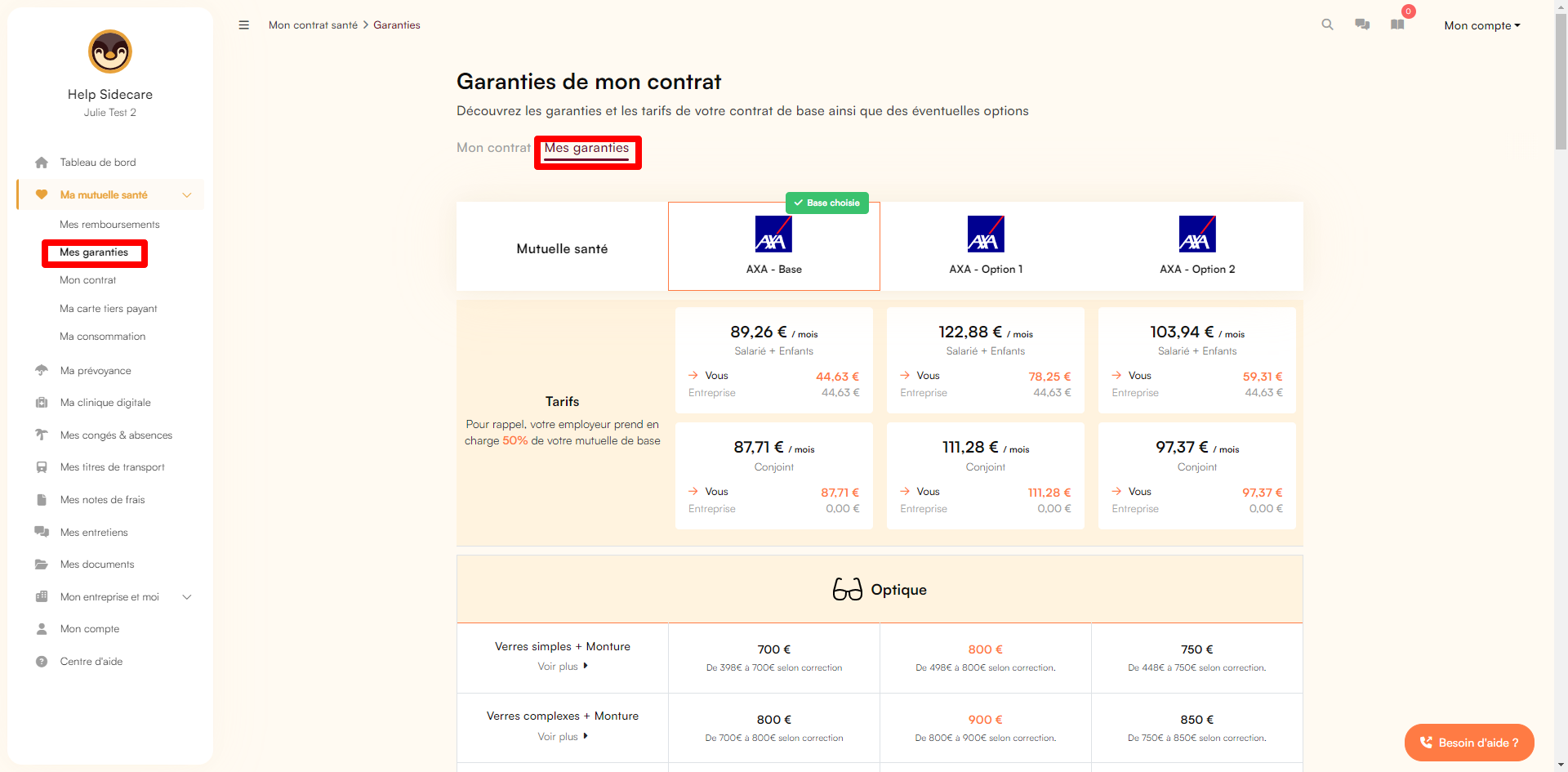1568x772 pixels.
Task: Click the AXA logo for AXA - Option 1
Action: point(986,234)
